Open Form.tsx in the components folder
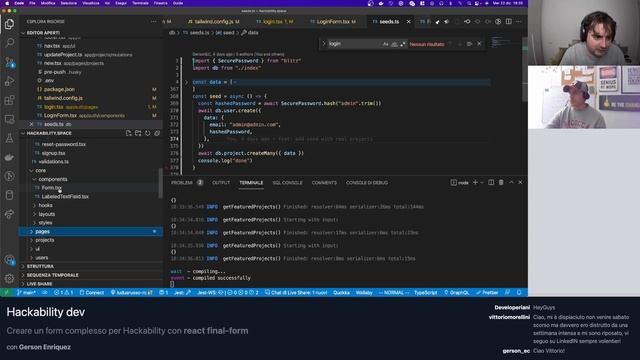Image resolution: width=640 pixels, height=360 pixels. click(x=51, y=188)
